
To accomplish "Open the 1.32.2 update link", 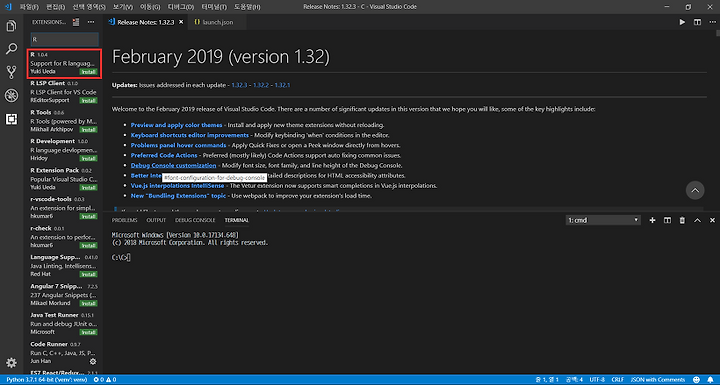I will (x=261, y=85).
